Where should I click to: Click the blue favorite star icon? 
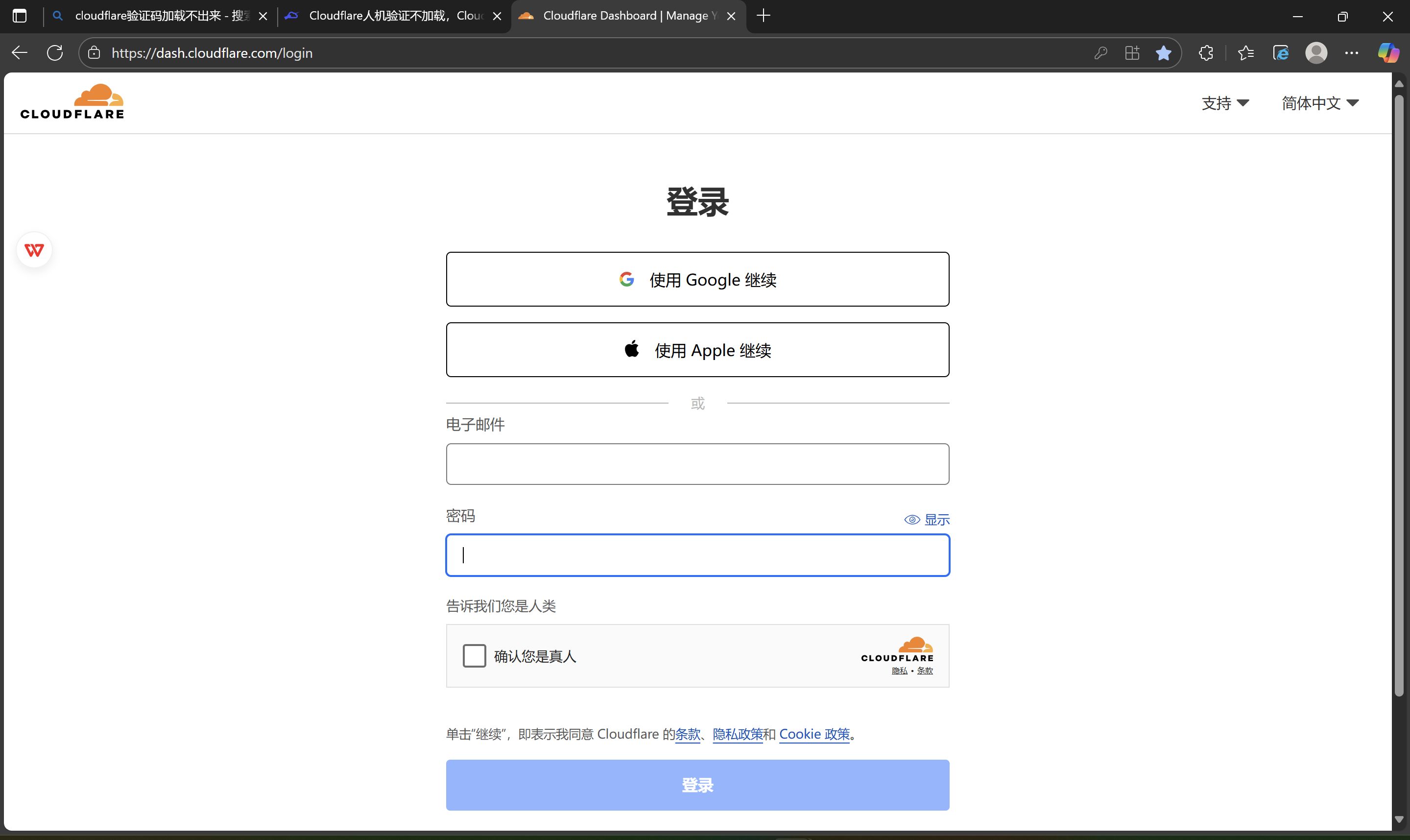1163,52
